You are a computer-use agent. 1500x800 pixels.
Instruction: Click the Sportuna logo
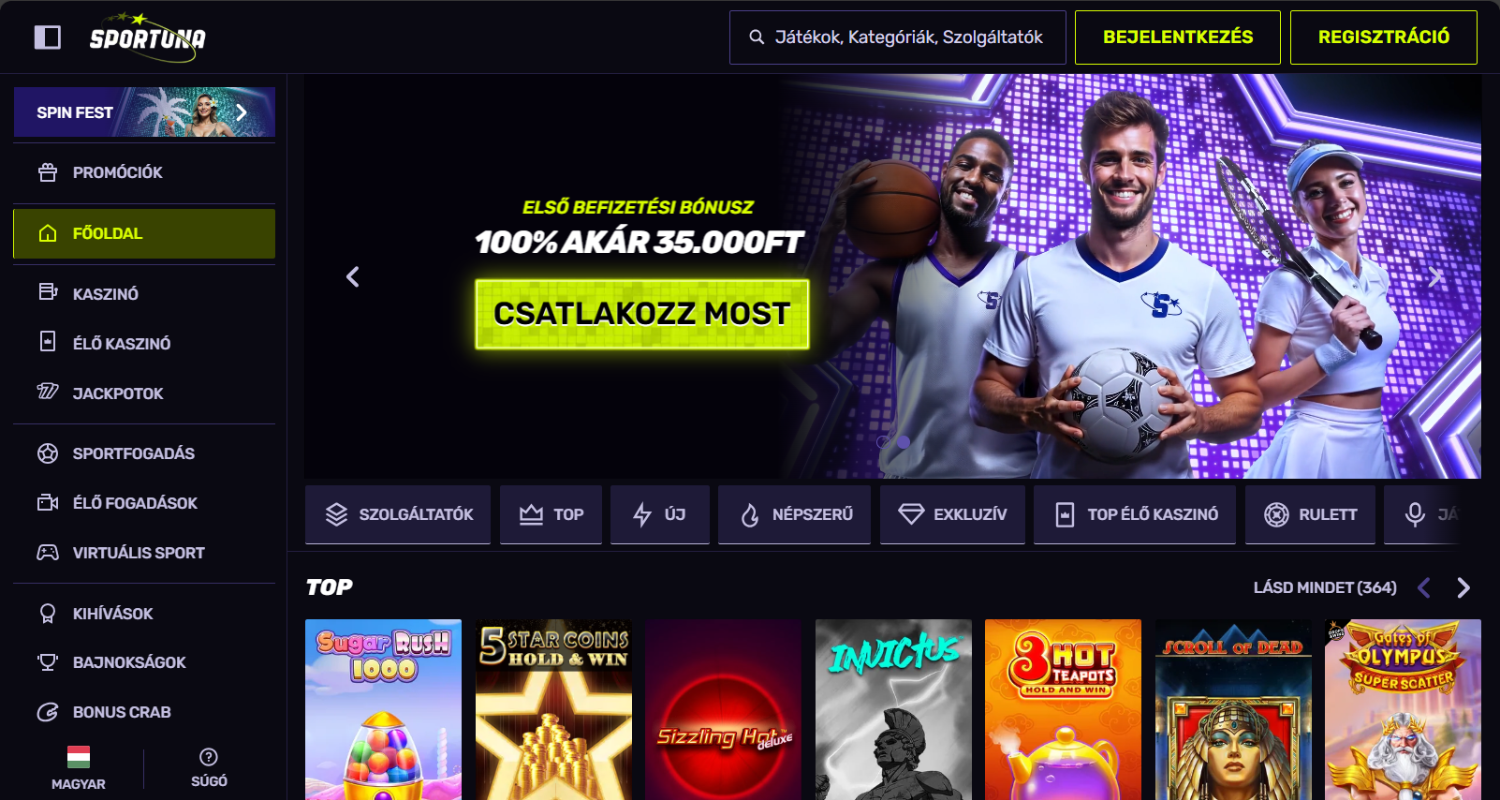(x=147, y=37)
